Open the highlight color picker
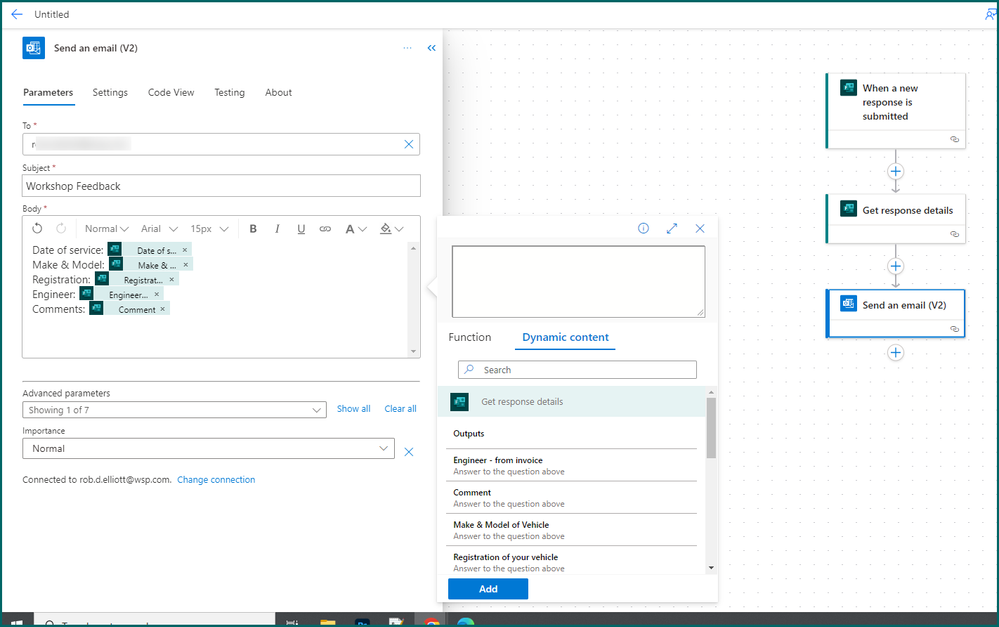999x627 pixels. tap(391, 229)
